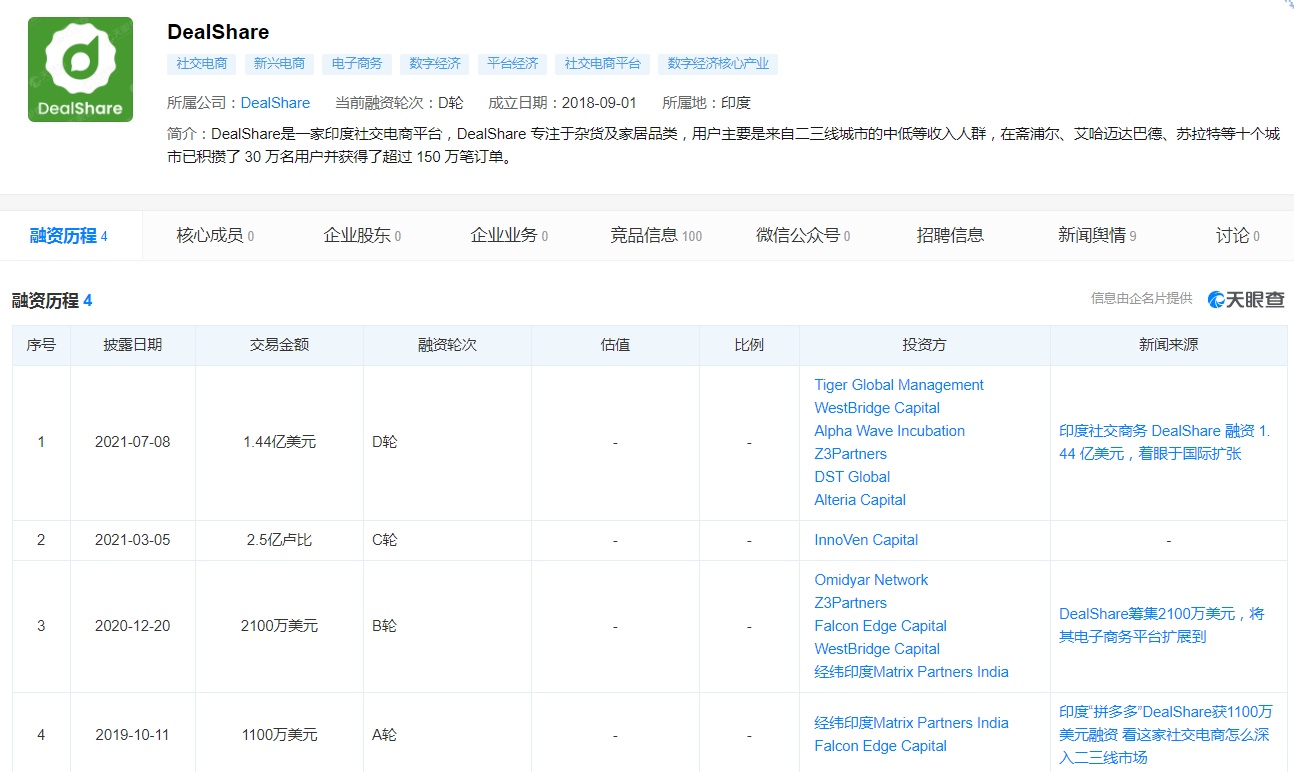Open the 融资历程 tab
Viewport: 1294px width, 772px height.
tap(68, 236)
